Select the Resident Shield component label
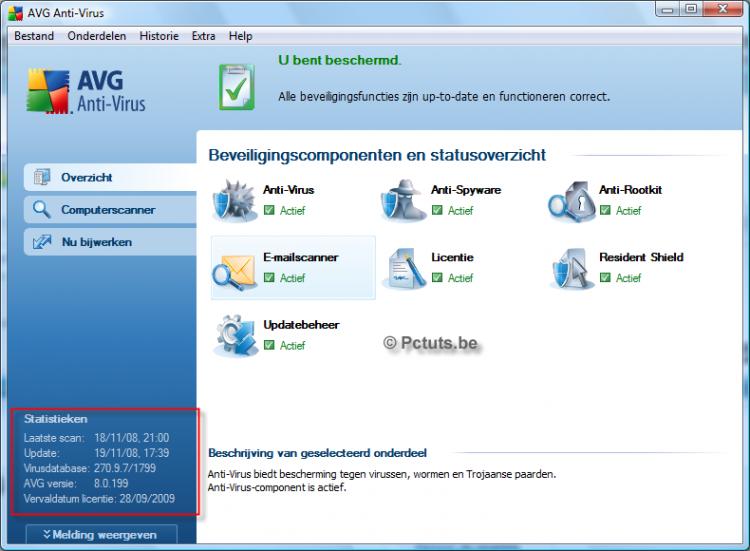Viewport: 750px width, 551px height. pyautogui.click(x=641, y=257)
